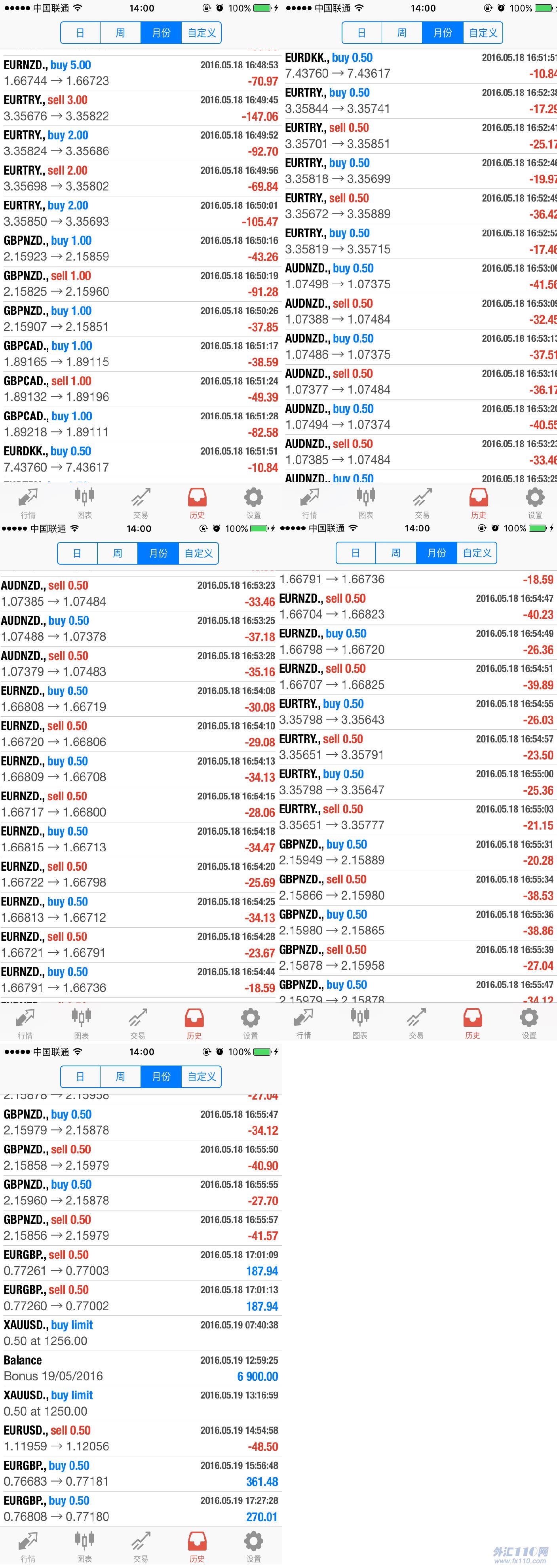
Task: Open EURNZD buy 0.50 trade at 16:54:08
Action: click(x=139, y=699)
